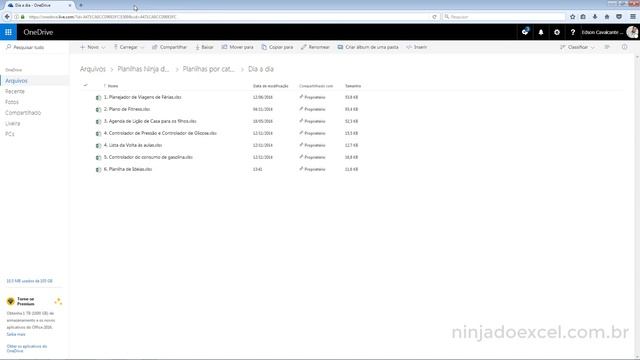Screen dimensions: 640x360
Task: Open 2. Plano de Fitness.xlsx
Action: [127, 109]
